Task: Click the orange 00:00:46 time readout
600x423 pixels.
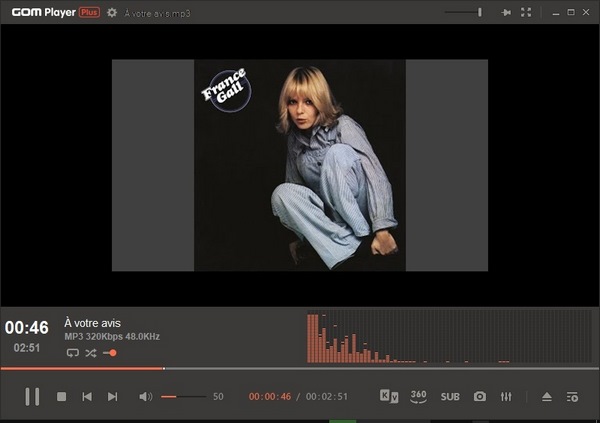Action: click(270, 397)
